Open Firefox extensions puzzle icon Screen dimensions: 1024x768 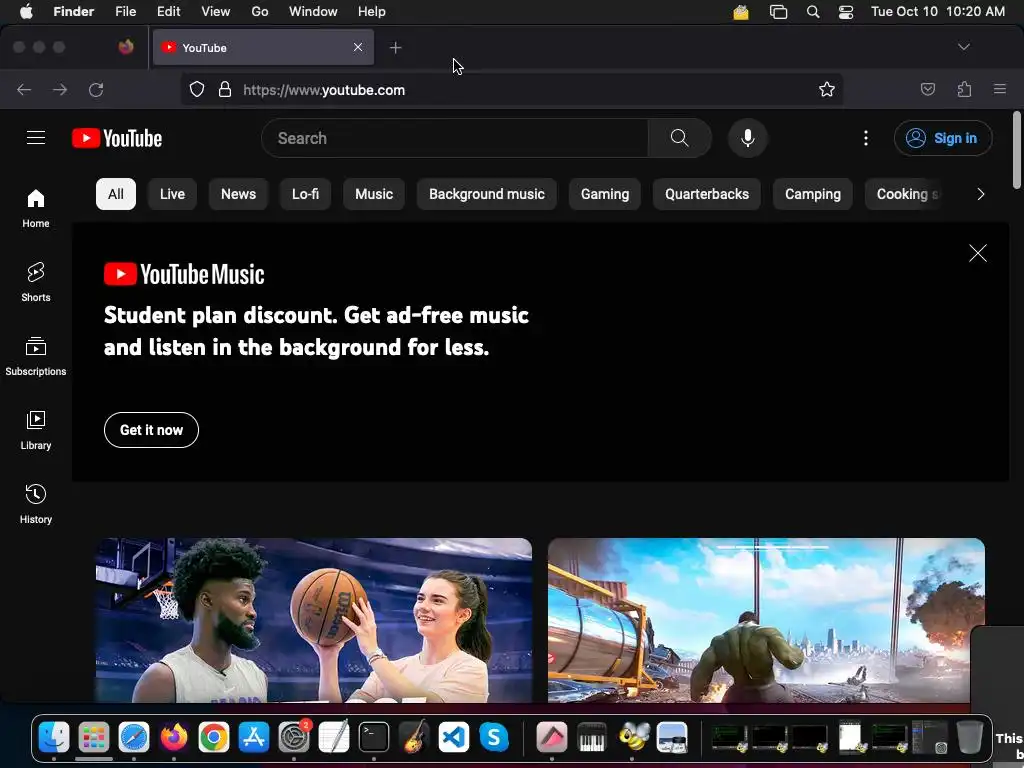pyautogui.click(x=965, y=89)
